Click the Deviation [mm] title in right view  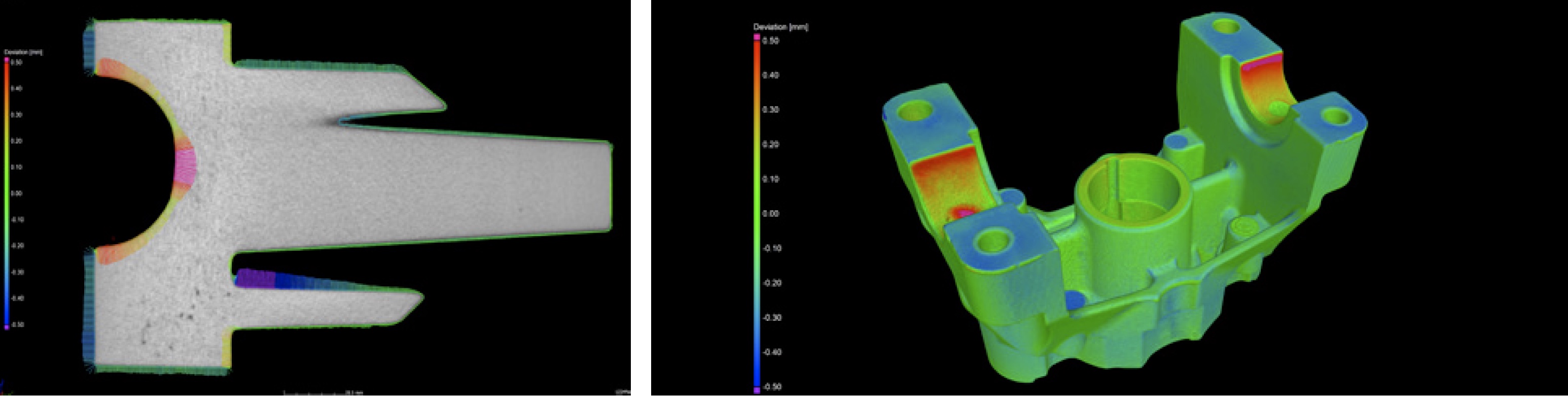tap(780, 27)
